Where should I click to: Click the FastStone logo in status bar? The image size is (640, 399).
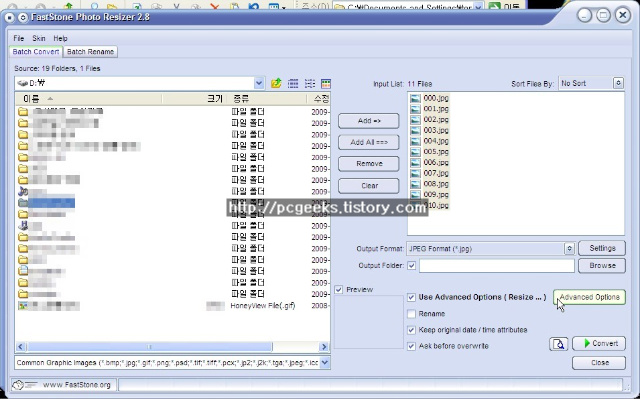coord(24,385)
